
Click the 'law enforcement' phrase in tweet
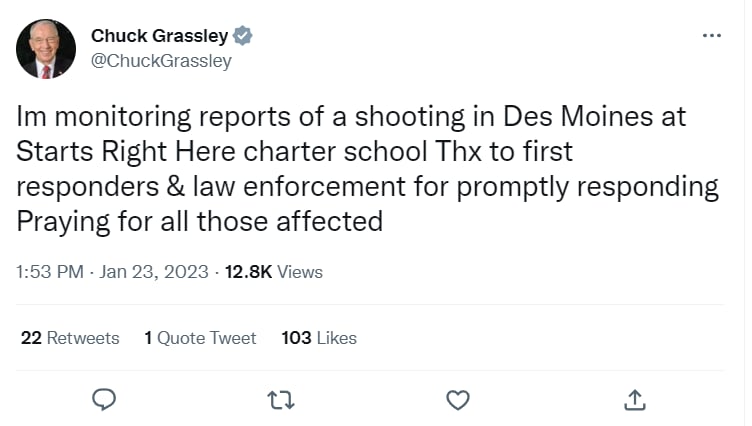click(x=299, y=187)
